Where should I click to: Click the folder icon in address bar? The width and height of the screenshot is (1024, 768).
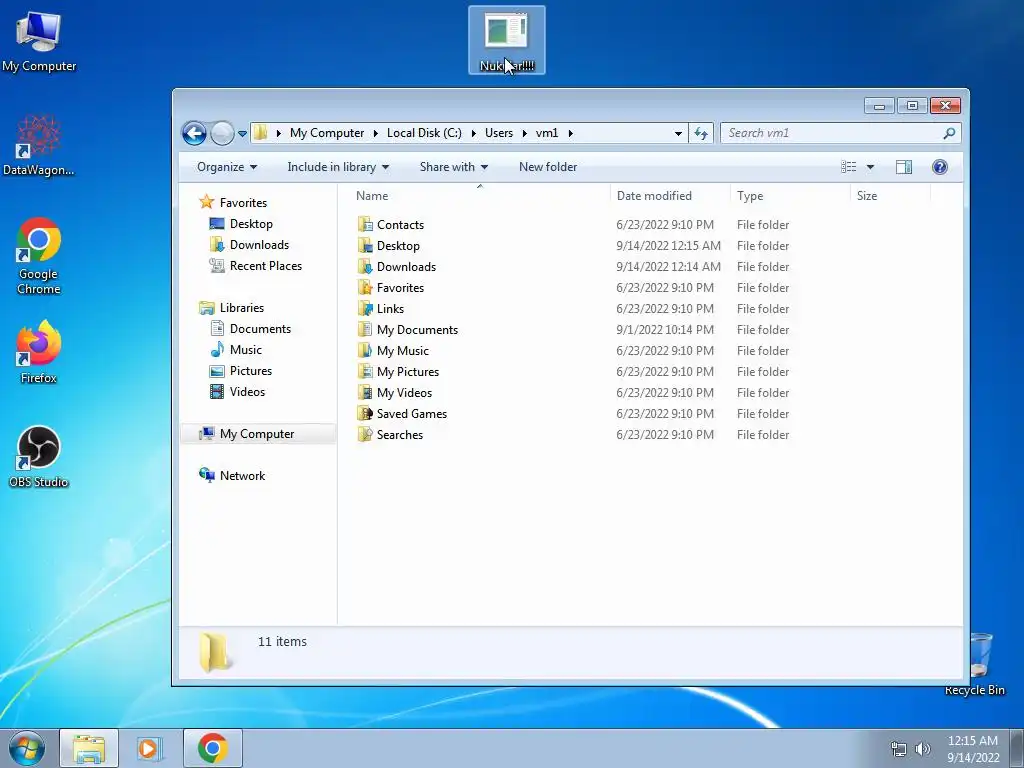point(261,133)
